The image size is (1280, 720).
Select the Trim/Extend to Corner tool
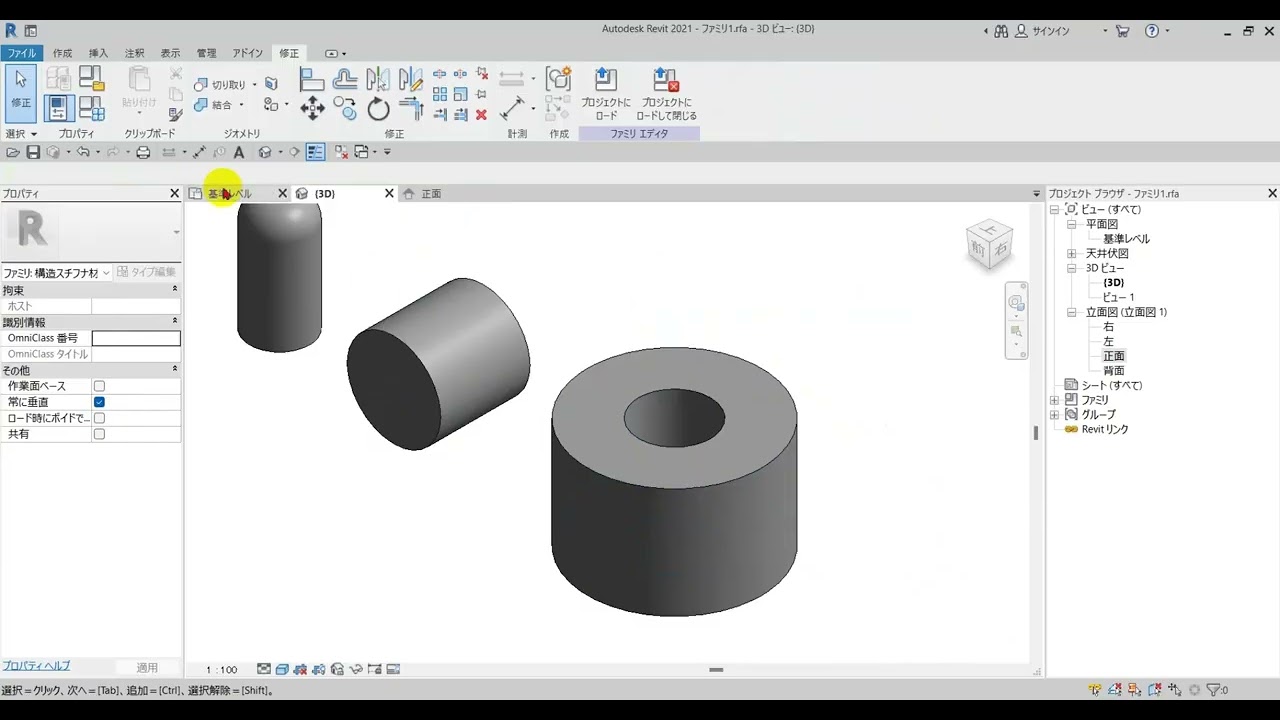click(410, 108)
